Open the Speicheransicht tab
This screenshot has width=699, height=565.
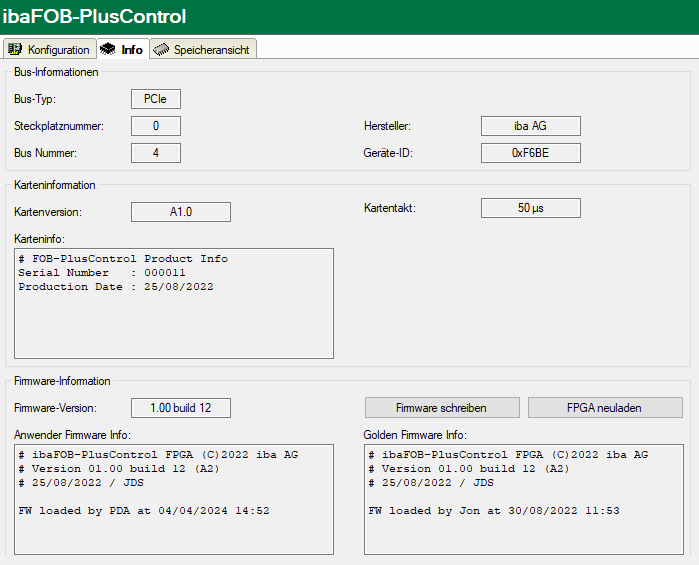[211, 49]
